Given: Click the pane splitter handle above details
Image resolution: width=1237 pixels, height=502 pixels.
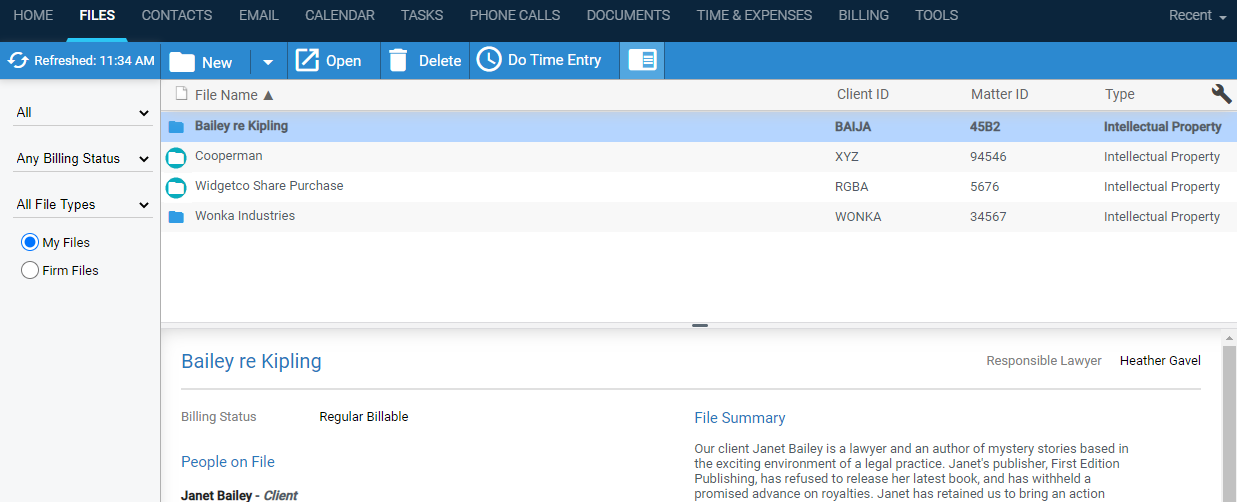Looking at the screenshot, I should 699,325.
